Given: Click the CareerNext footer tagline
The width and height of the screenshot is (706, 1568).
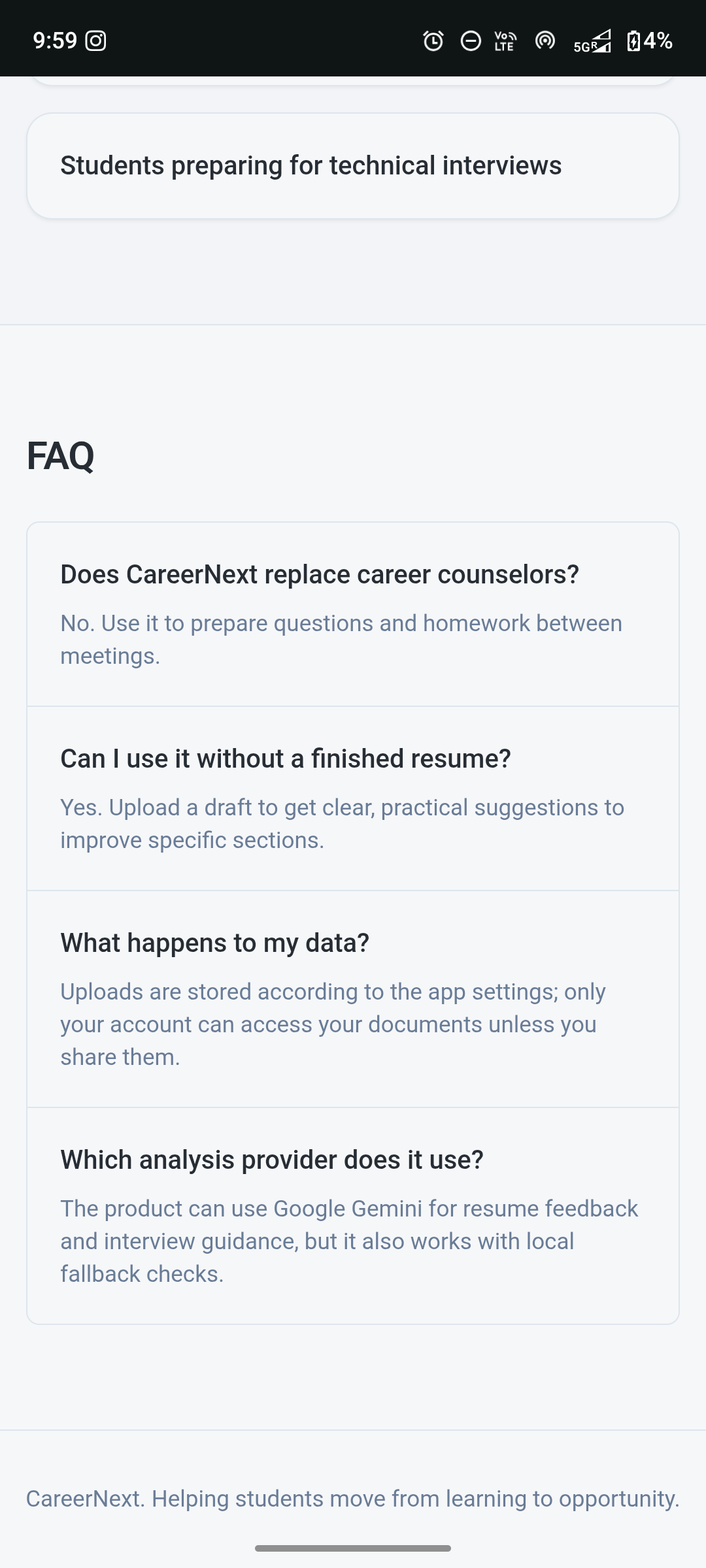Looking at the screenshot, I should 353,1499.
